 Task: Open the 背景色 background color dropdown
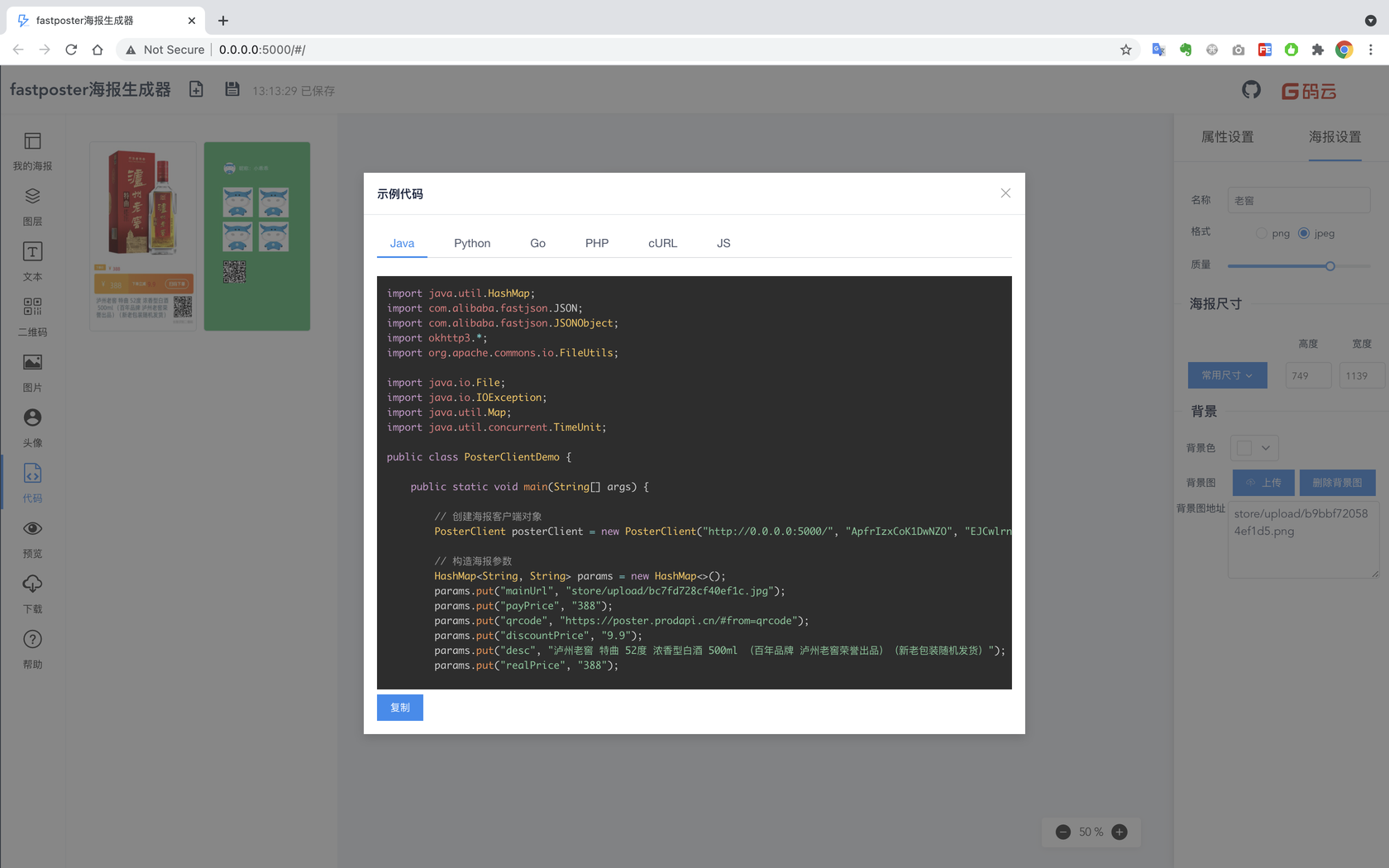pyautogui.click(x=1254, y=447)
